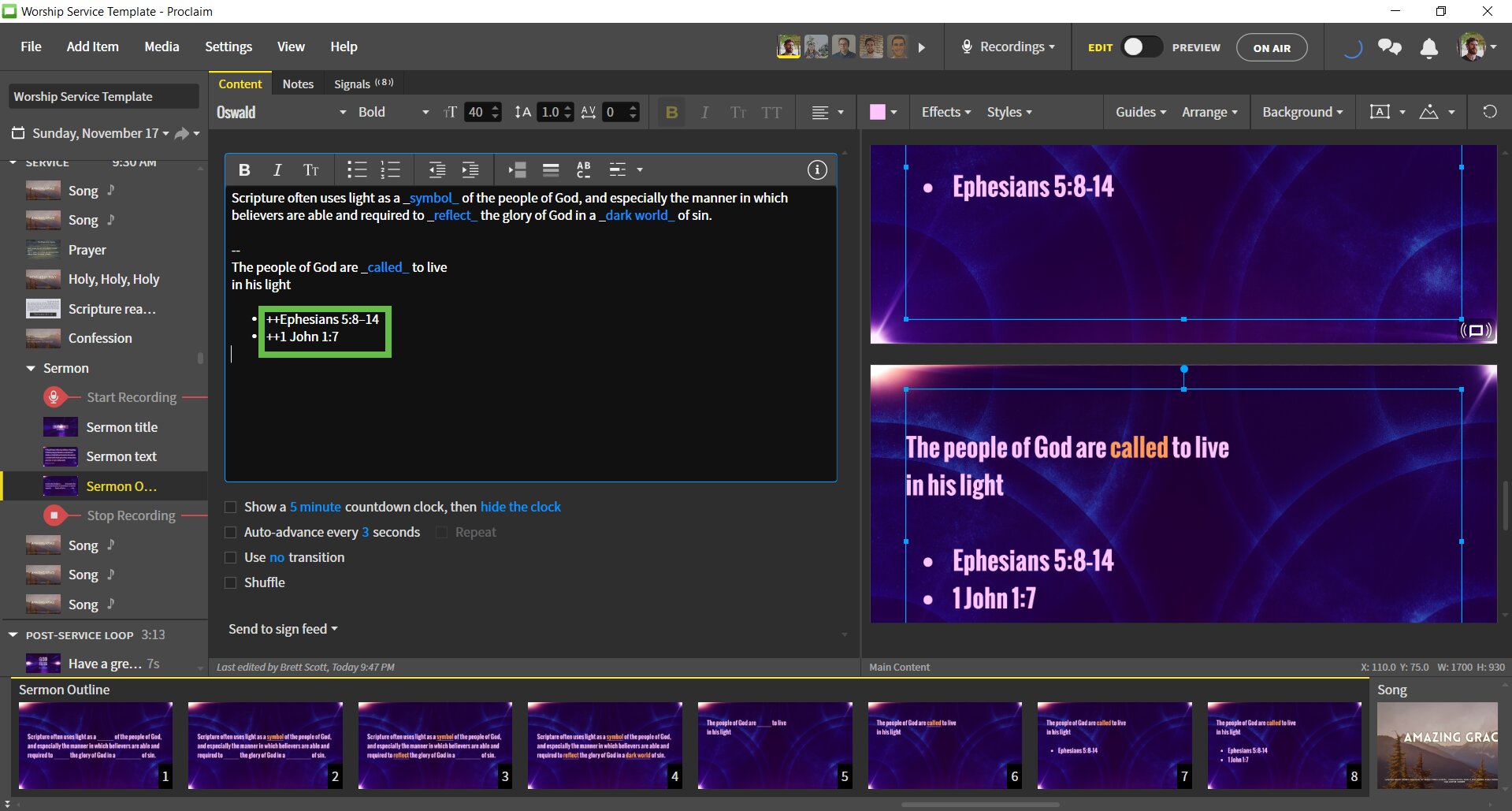The image size is (1512, 811).
Task: Open the chat messages icon
Action: (1390, 47)
